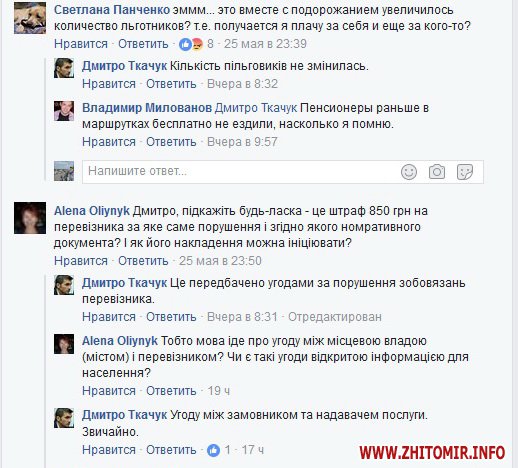
Task: Open timestamp 'Вчера в 9:57'
Action: 242,142
